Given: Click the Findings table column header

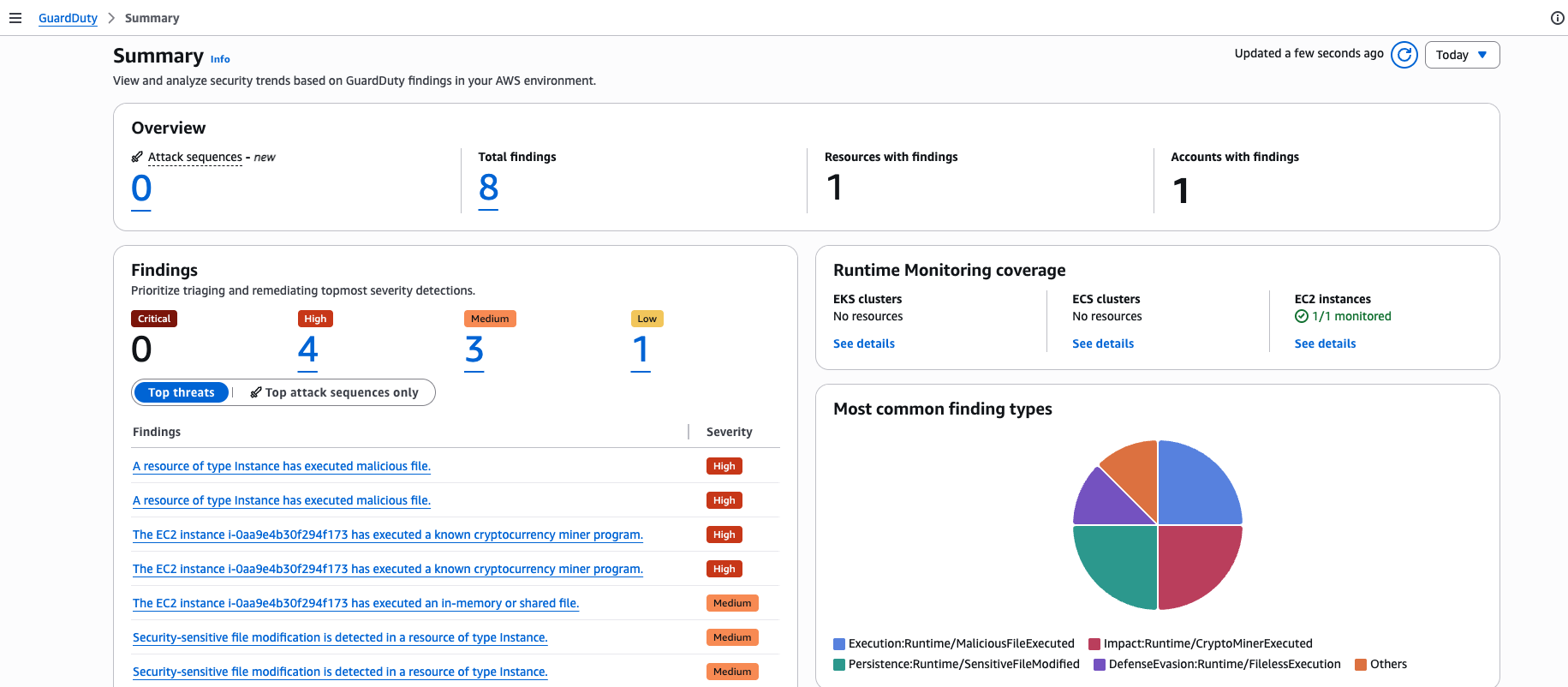Looking at the screenshot, I should point(157,432).
